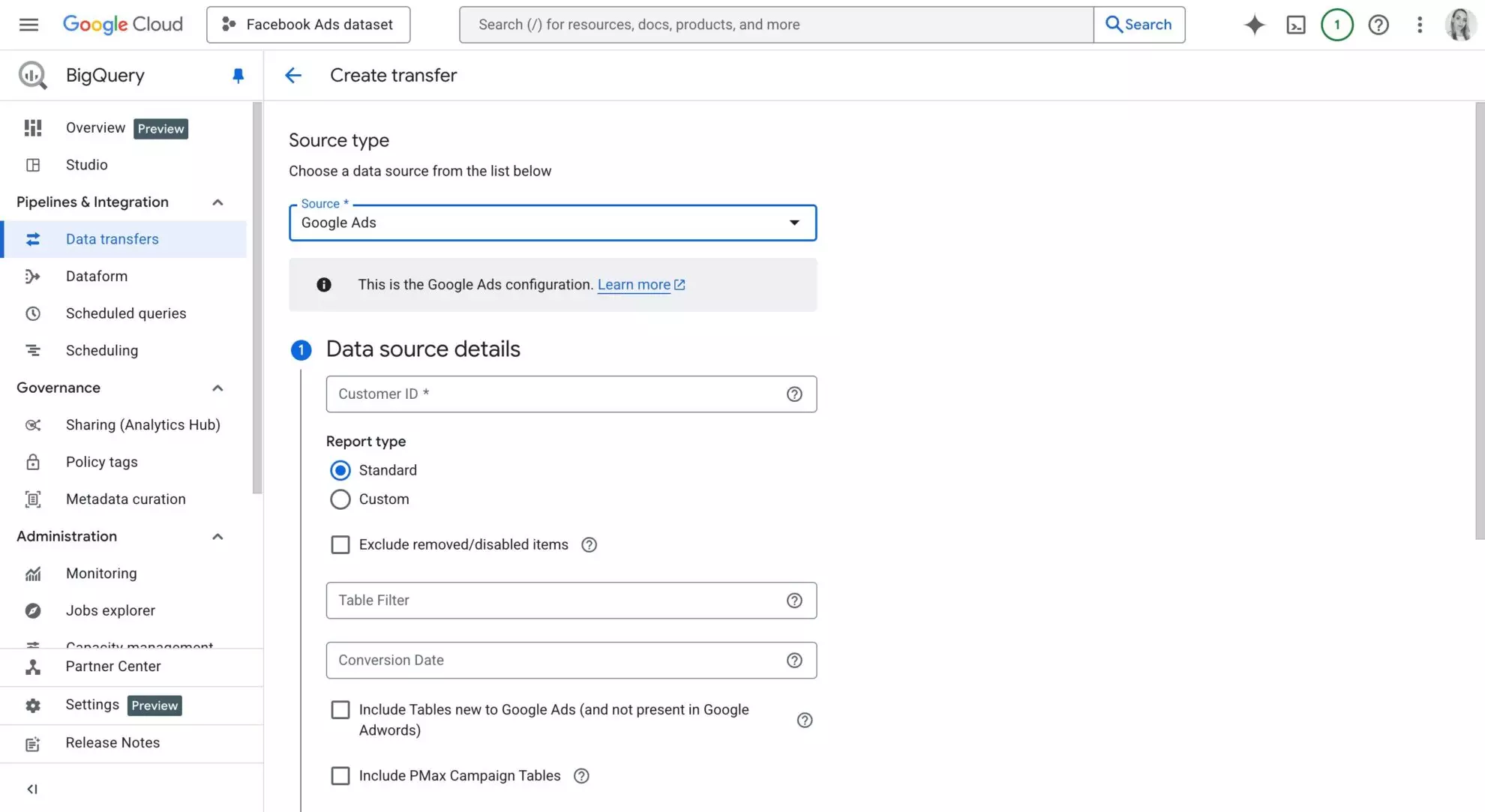1485x812 pixels.
Task: Click the Learn more link
Action: 634,284
